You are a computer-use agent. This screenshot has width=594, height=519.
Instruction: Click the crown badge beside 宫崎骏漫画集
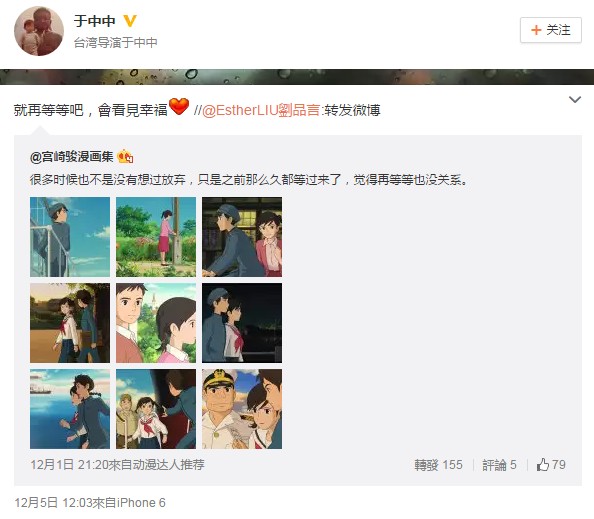(125, 156)
